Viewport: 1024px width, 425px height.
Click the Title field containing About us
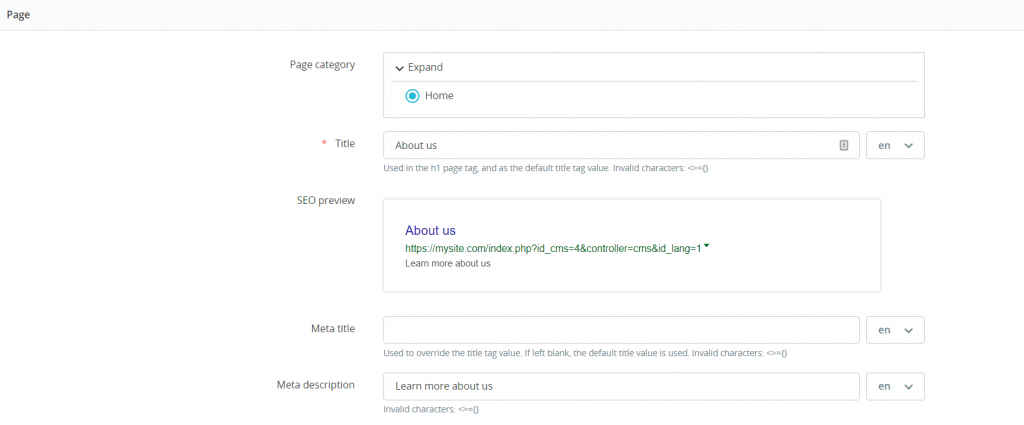[610, 145]
